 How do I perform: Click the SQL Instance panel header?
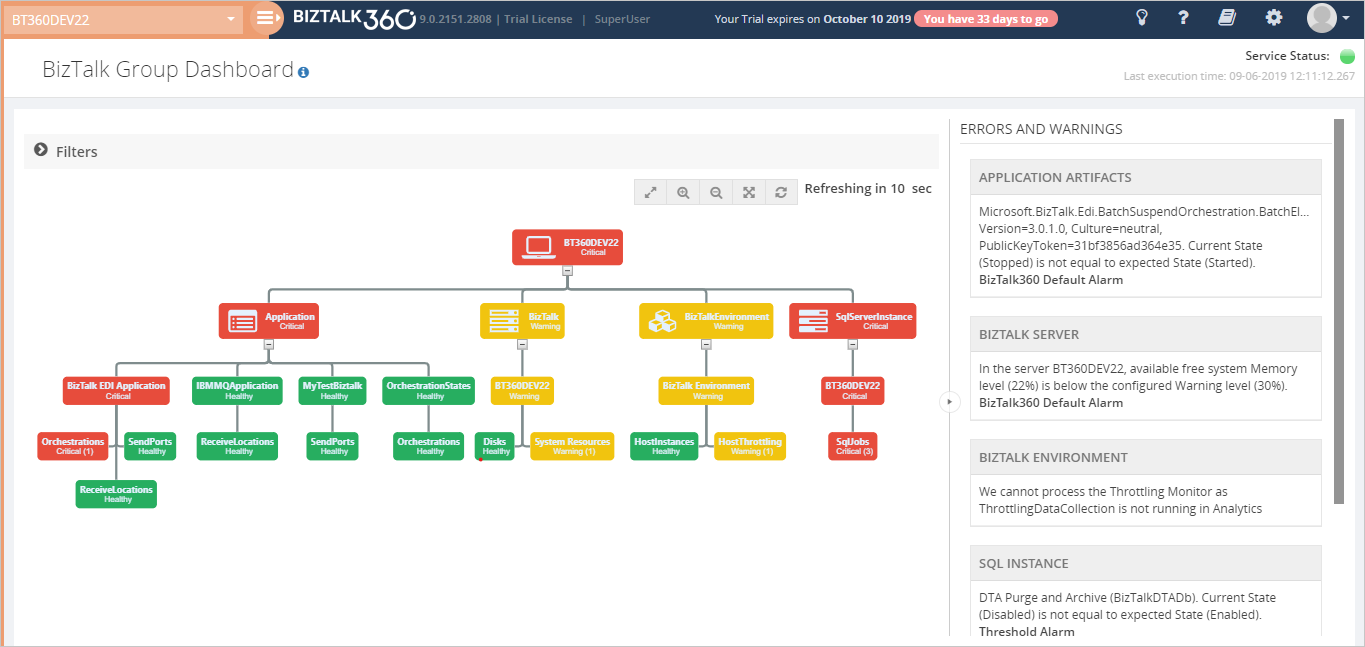coord(1146,563)
